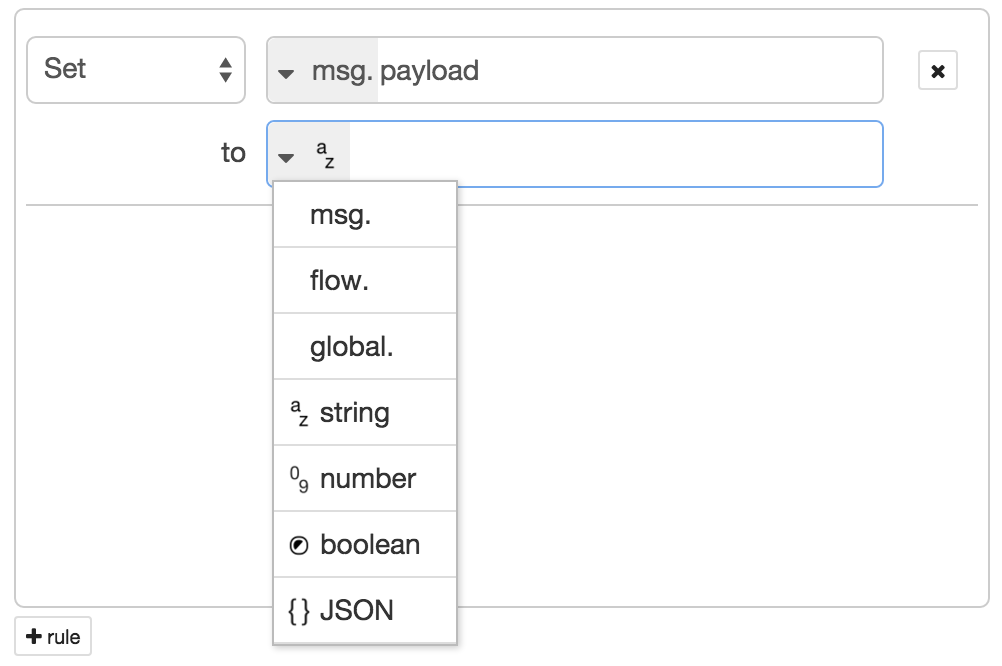Select the string type option
The image size is (1002, 666).
point(365,413)
